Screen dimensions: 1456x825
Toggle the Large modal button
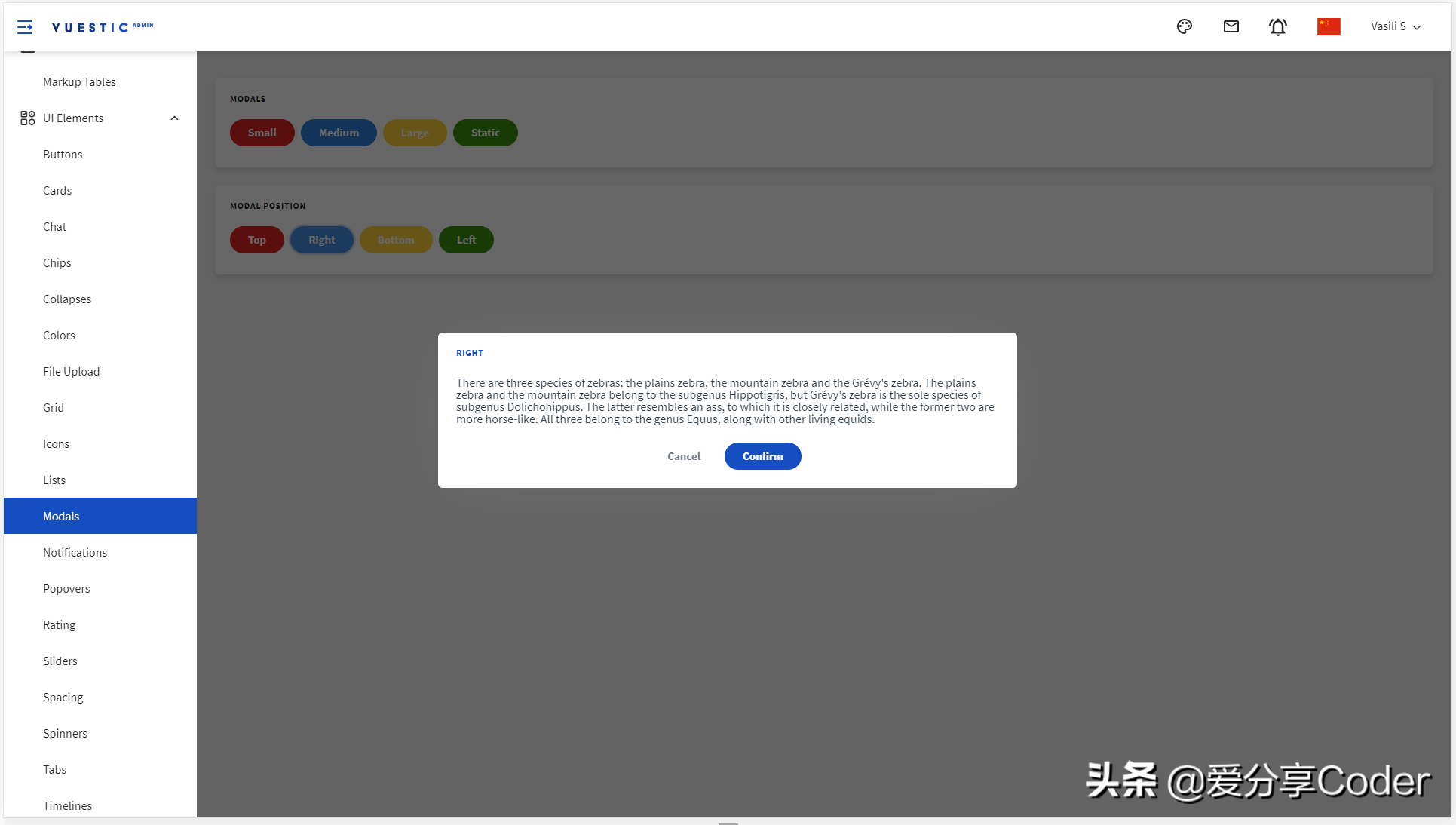pyautogui.click(x=414, y=132)
